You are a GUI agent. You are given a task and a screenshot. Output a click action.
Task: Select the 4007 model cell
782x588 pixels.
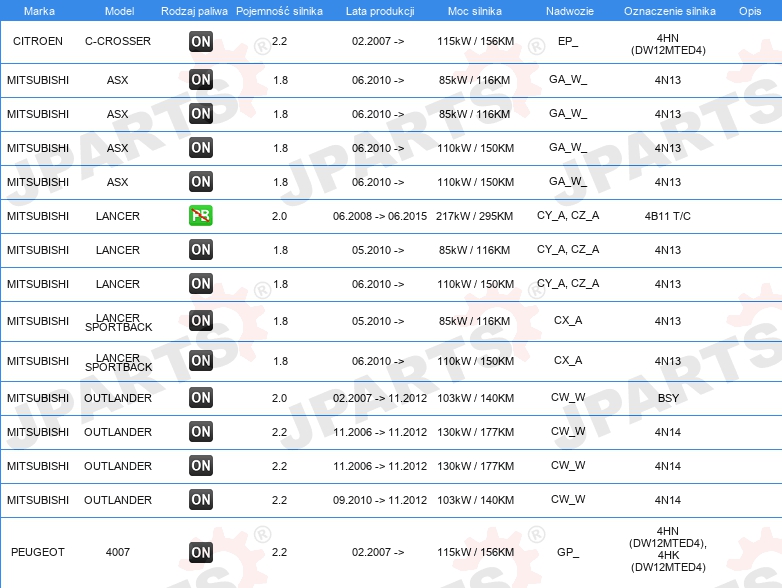tap(118, 552)
